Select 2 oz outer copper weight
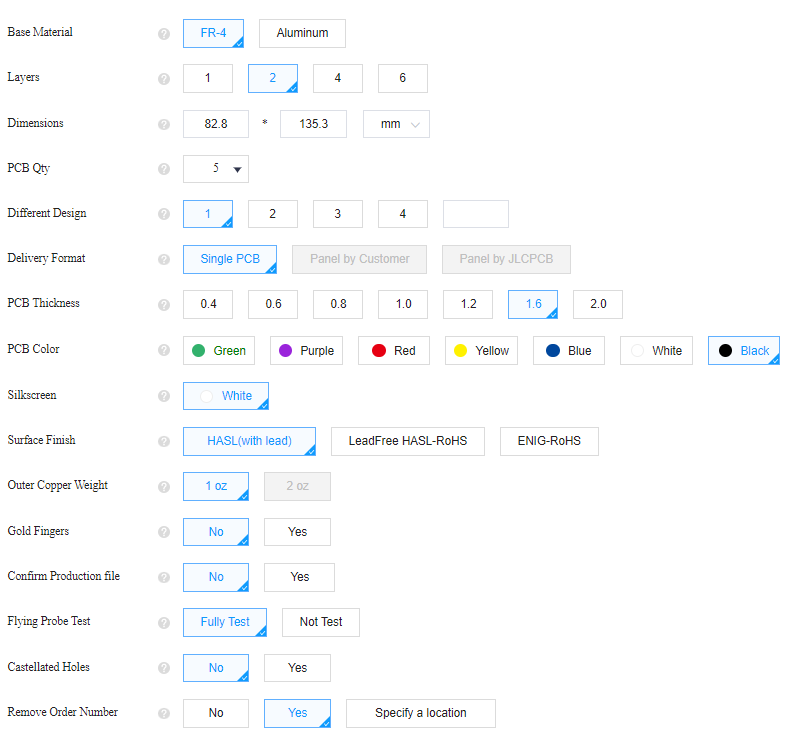796x743 pixels. tap(297, 486)
